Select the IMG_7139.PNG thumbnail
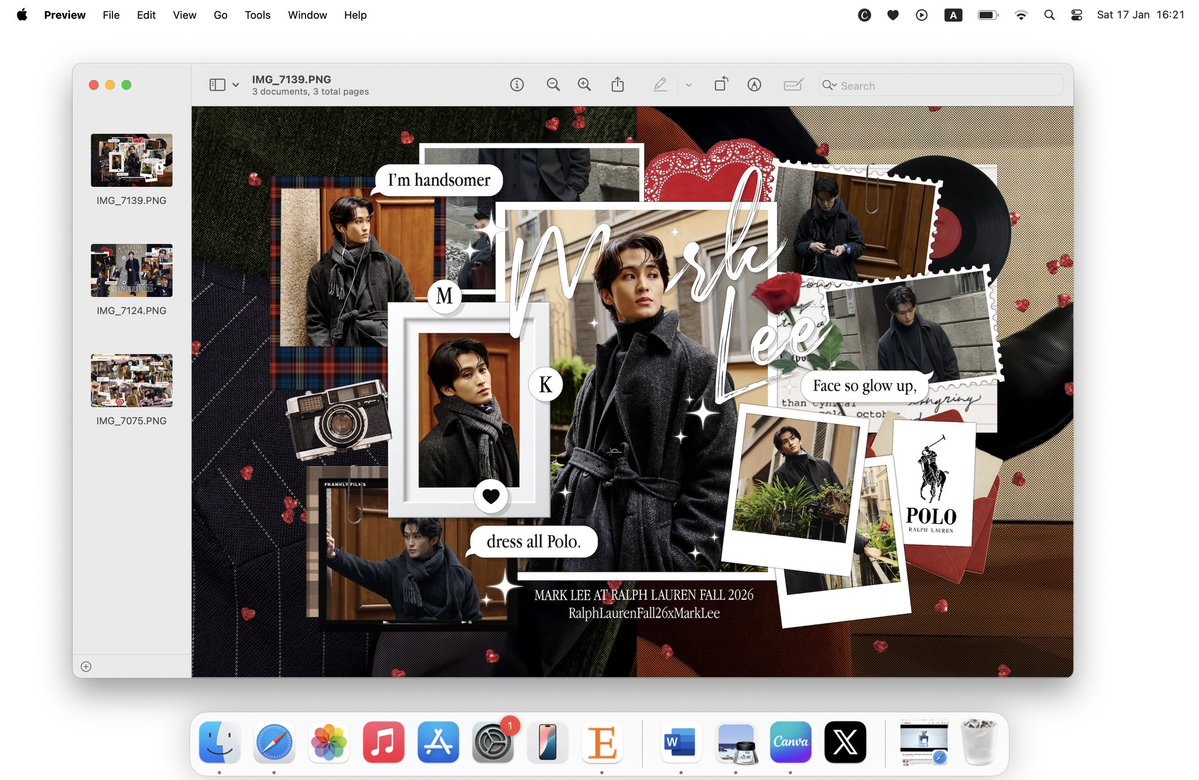The height and width of the screenshot is (780, 1199). (132, 160)
